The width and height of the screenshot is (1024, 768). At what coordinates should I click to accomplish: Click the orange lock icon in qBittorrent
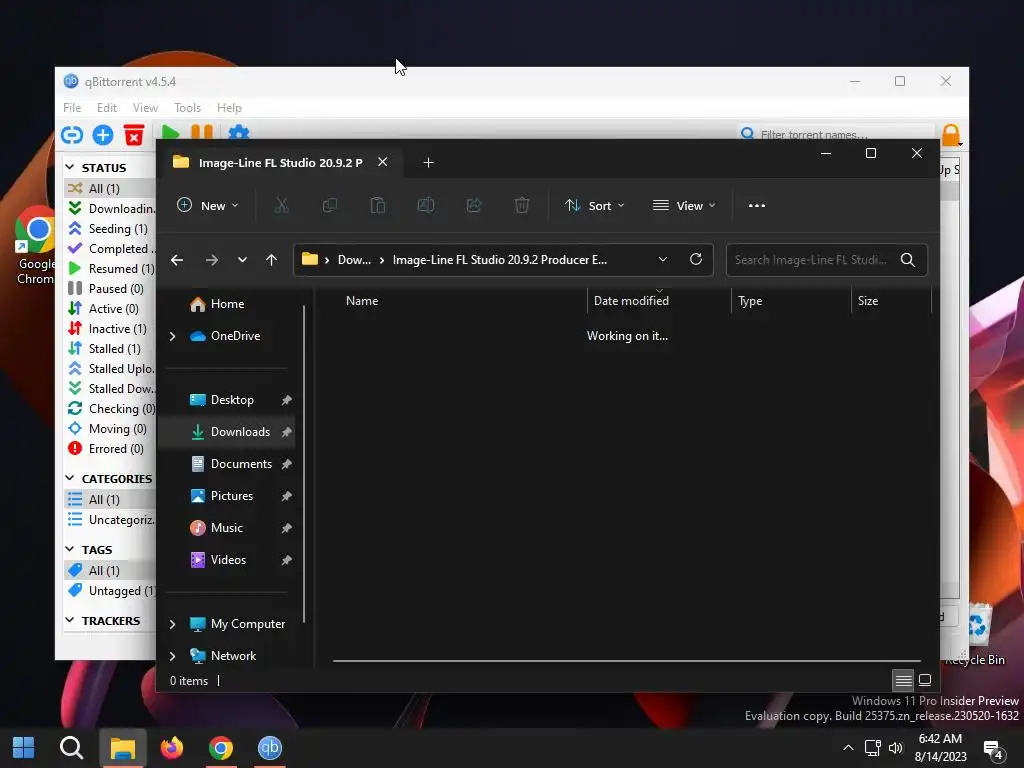[951, 135]
